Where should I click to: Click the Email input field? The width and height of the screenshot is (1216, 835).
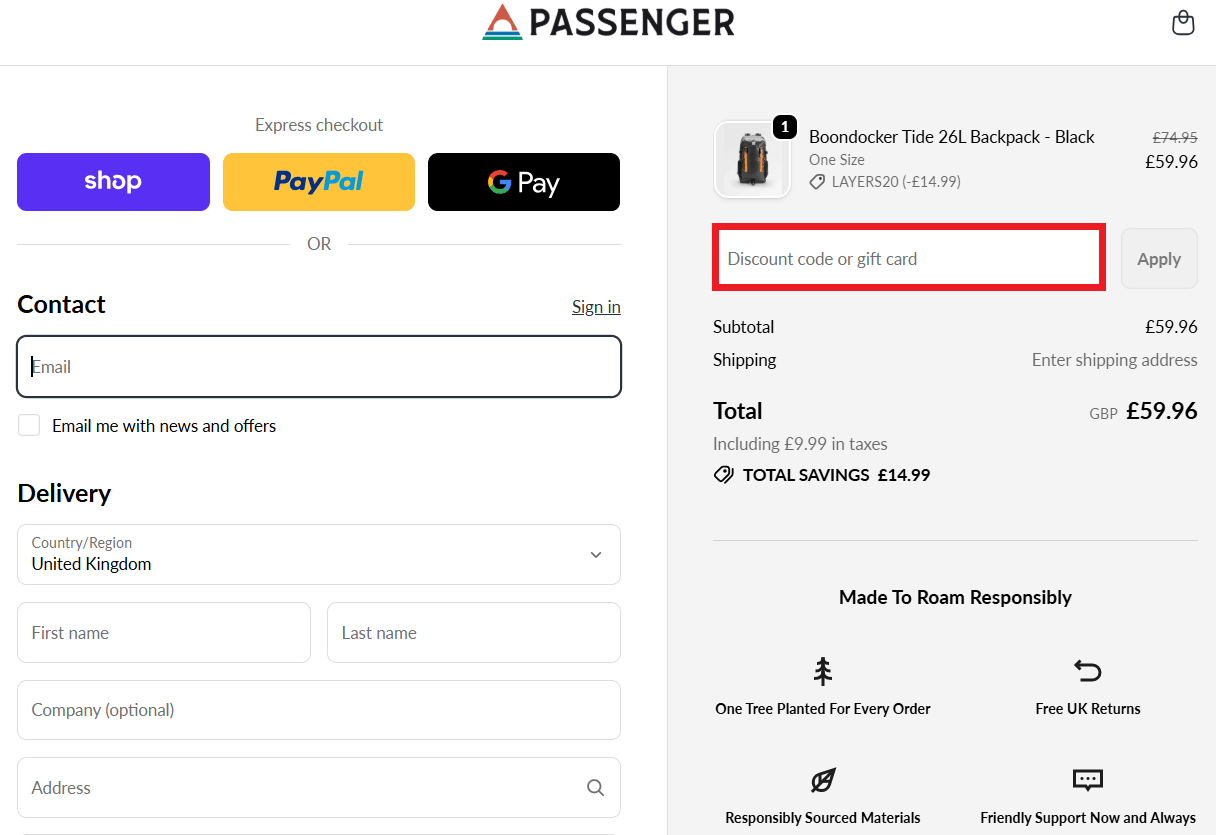pos(318,366)
